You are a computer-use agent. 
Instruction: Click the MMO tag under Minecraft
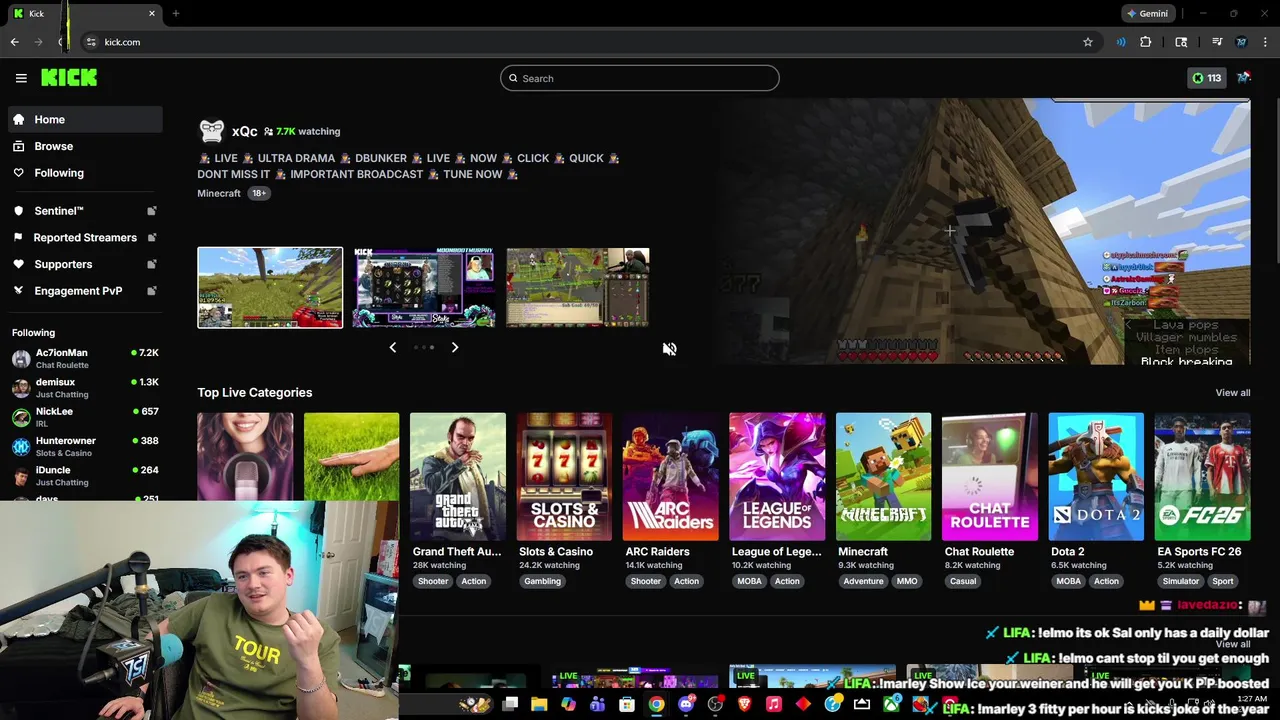coord(907,581)
